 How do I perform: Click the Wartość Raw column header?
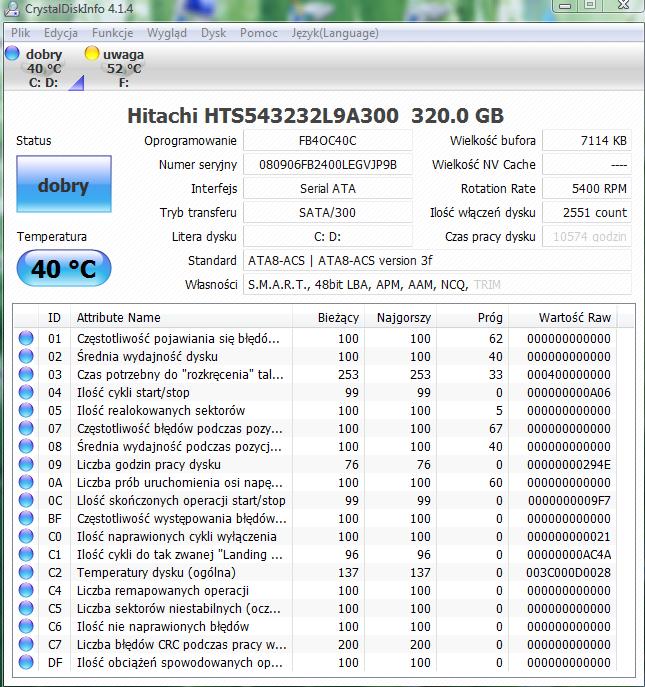coord(563,318)
